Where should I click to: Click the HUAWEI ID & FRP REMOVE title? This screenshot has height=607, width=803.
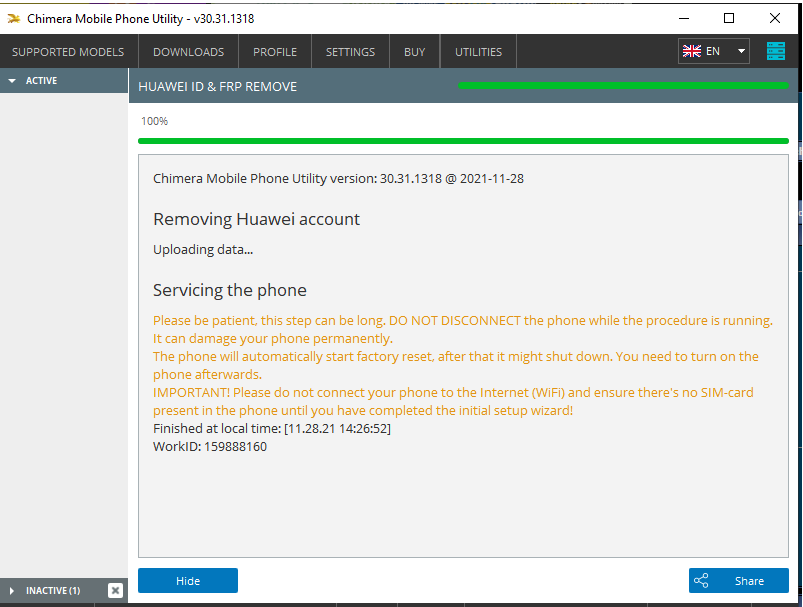click(x=218, y=87)
